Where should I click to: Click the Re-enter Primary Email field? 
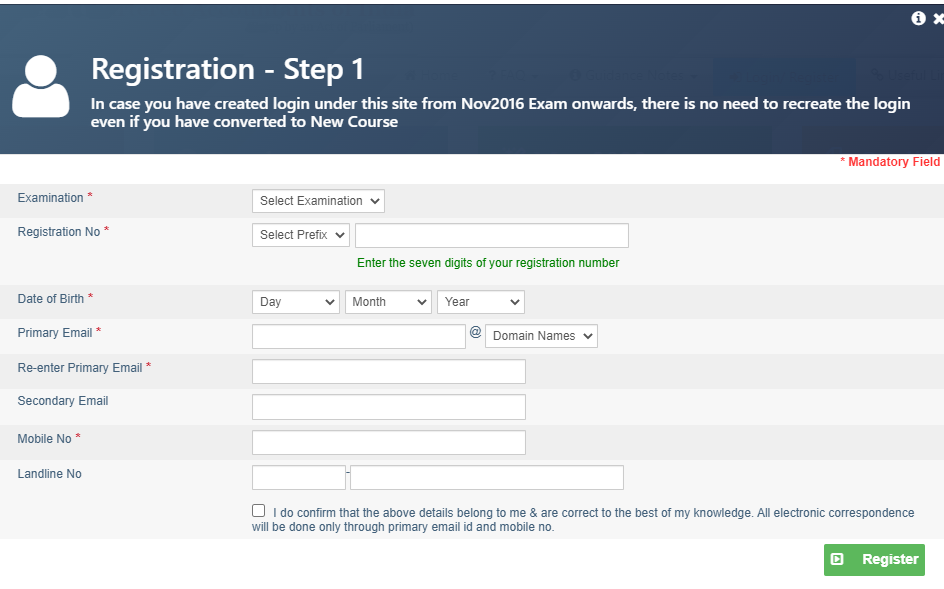[388, 372]
